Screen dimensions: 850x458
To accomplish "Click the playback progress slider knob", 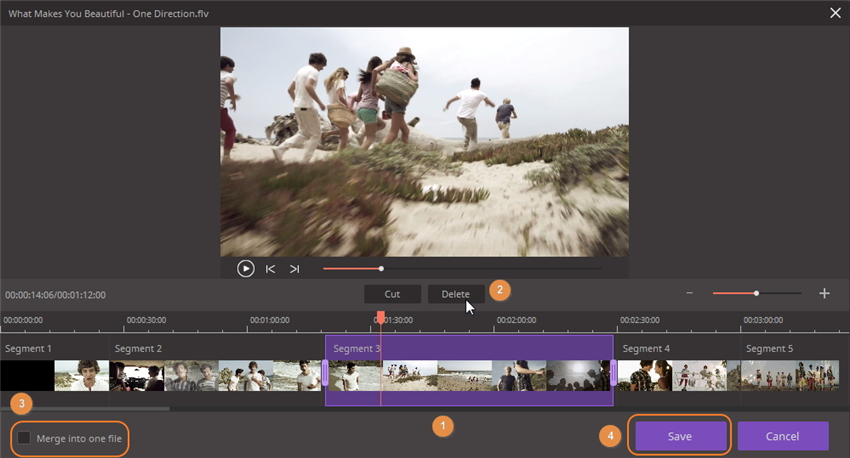I will (381, 268).
